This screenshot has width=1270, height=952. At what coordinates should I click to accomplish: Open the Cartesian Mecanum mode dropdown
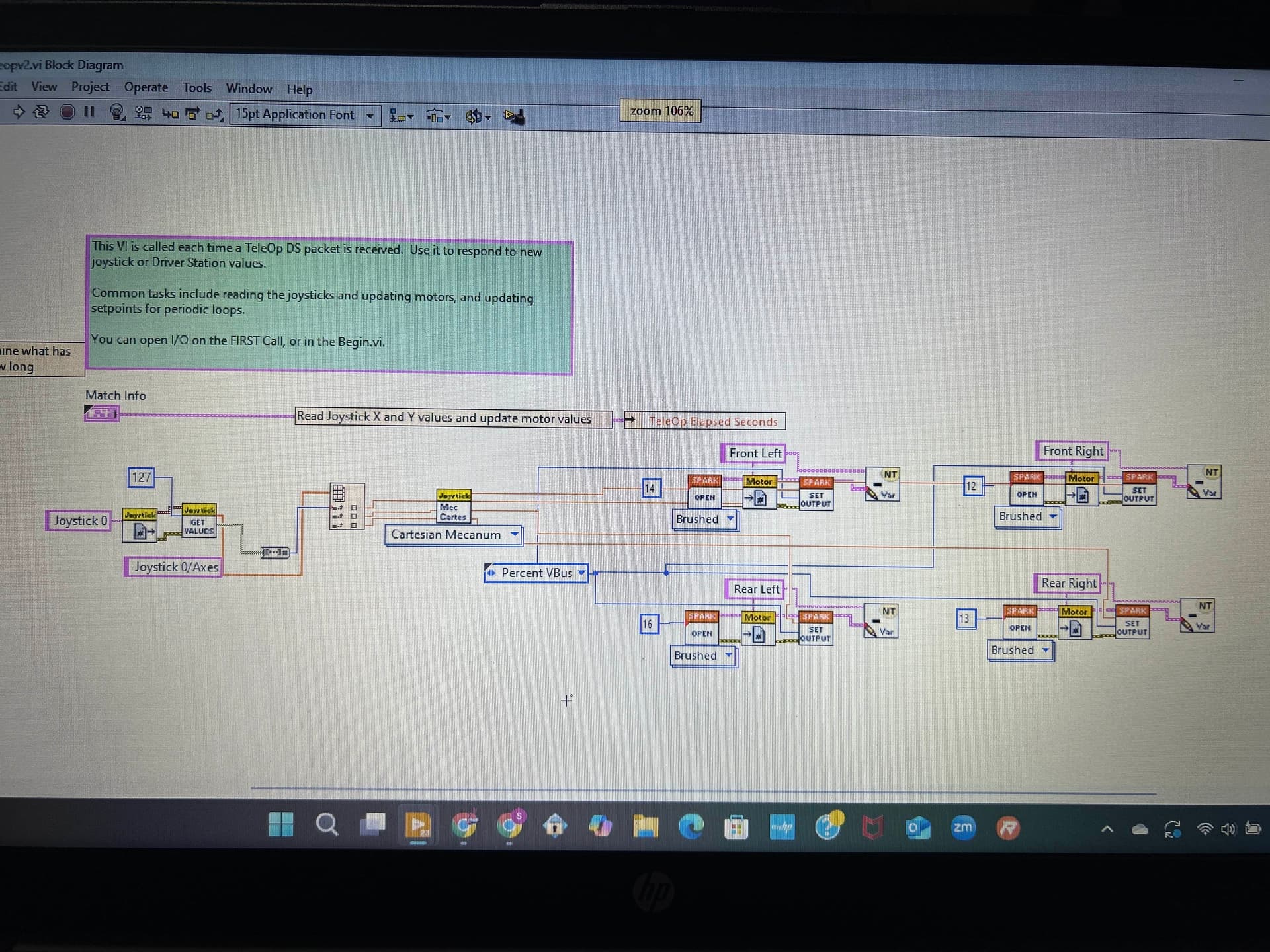(515, 534)
